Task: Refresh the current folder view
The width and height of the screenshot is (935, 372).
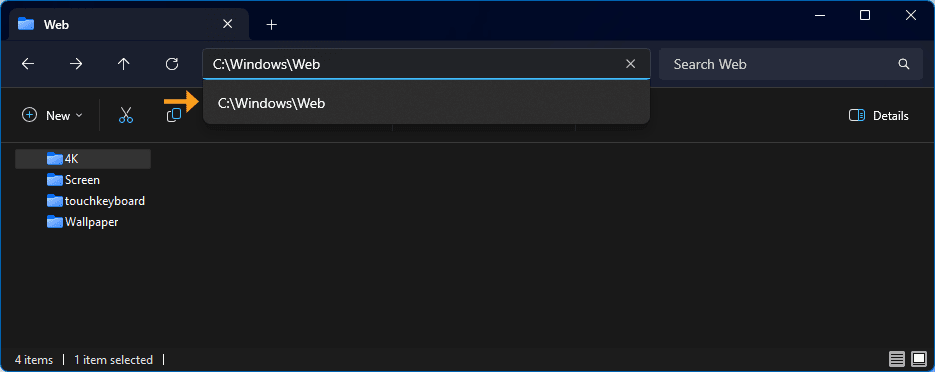Action: point(172,64)
